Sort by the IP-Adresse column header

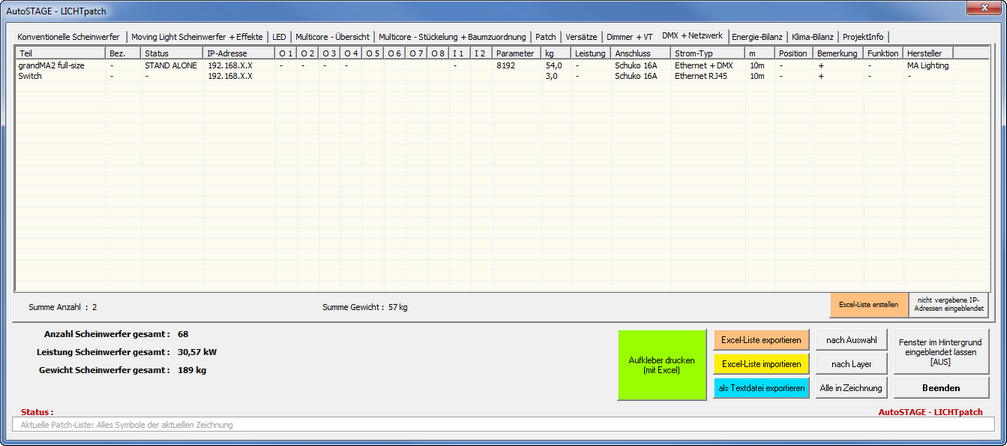click(x=238, y=53)
